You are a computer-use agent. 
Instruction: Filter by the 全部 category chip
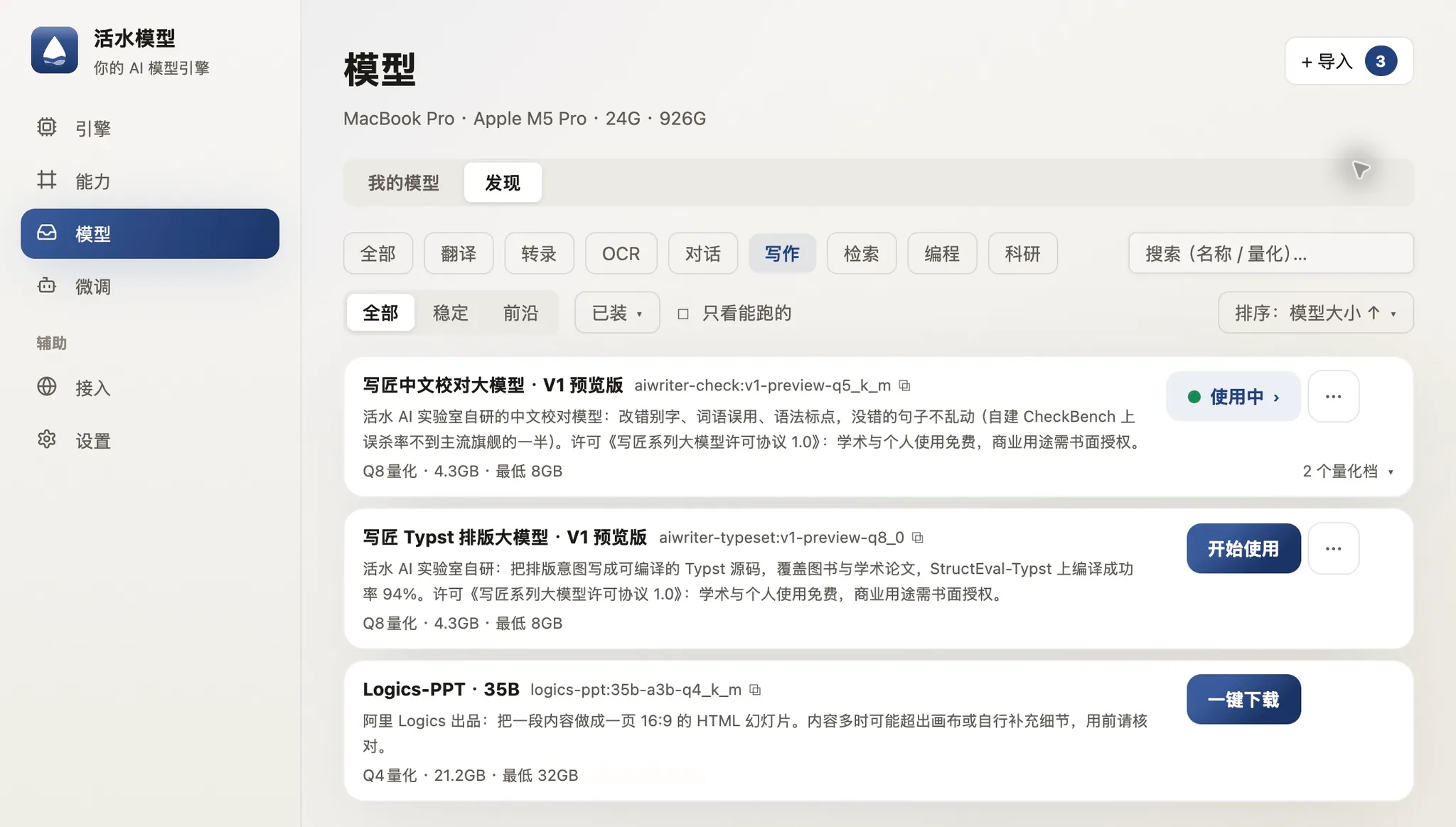pyautogui.click(x=378, y=253)
